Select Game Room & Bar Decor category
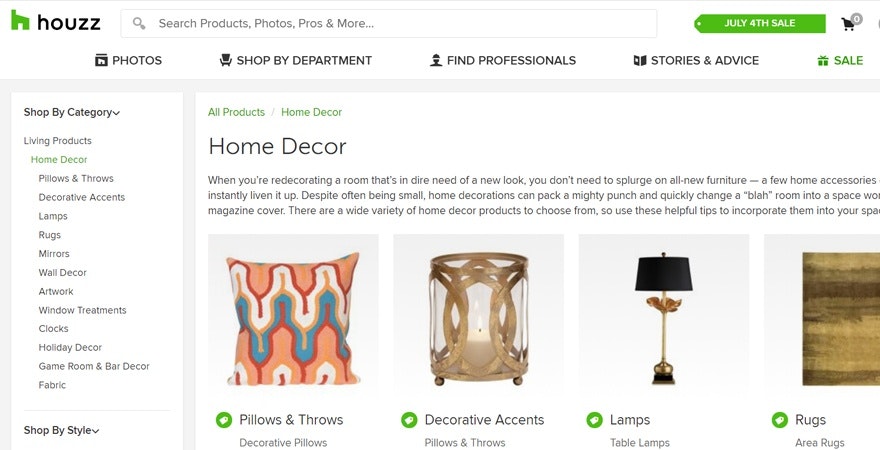This screenshot has width=880, height=450. coord(94,367)
